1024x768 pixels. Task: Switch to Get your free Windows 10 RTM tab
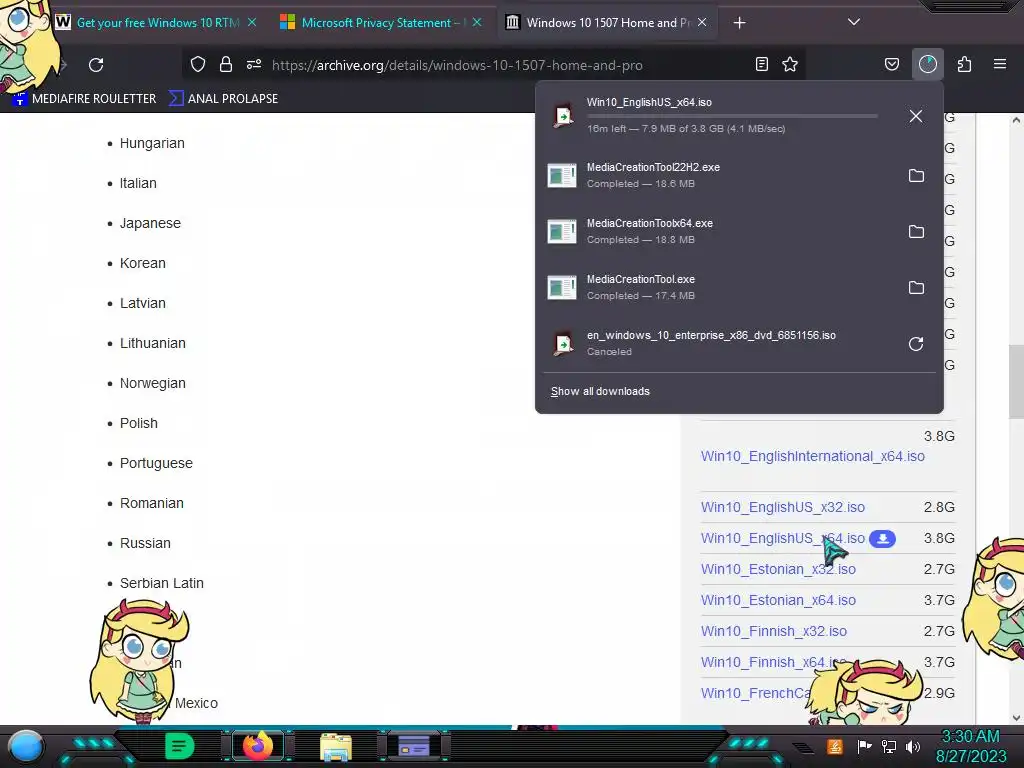[x=158, y=22]
